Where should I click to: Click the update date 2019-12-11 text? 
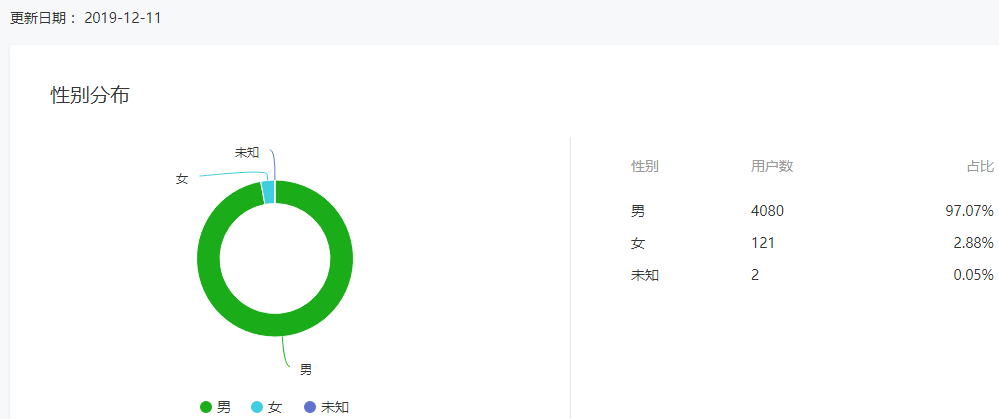pyautogui.click(x=122, y=18)
